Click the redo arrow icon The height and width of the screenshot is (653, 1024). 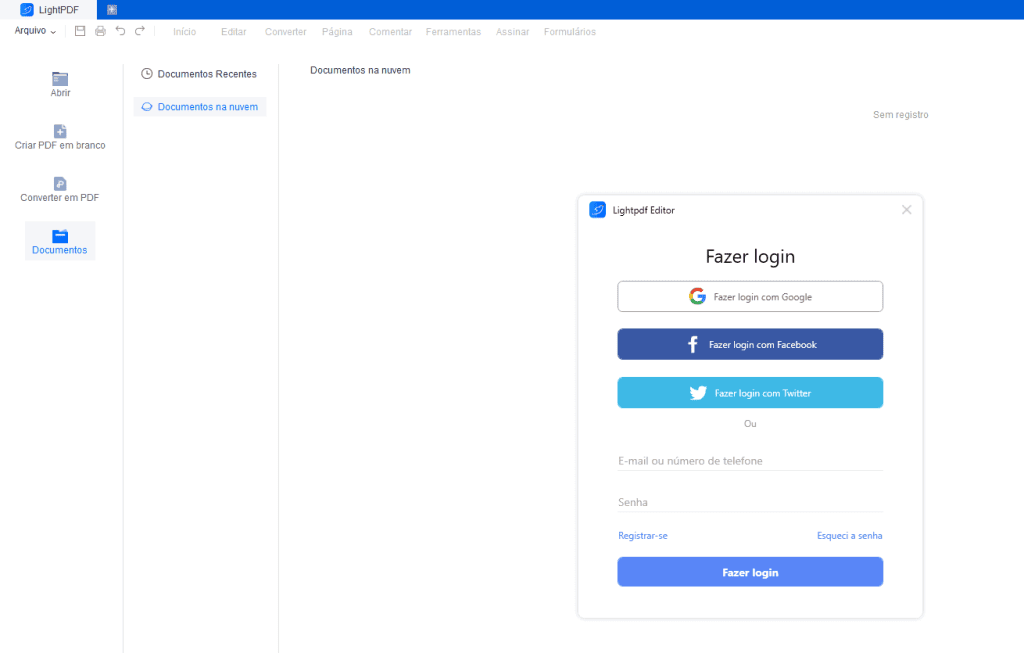pos(140,31)
